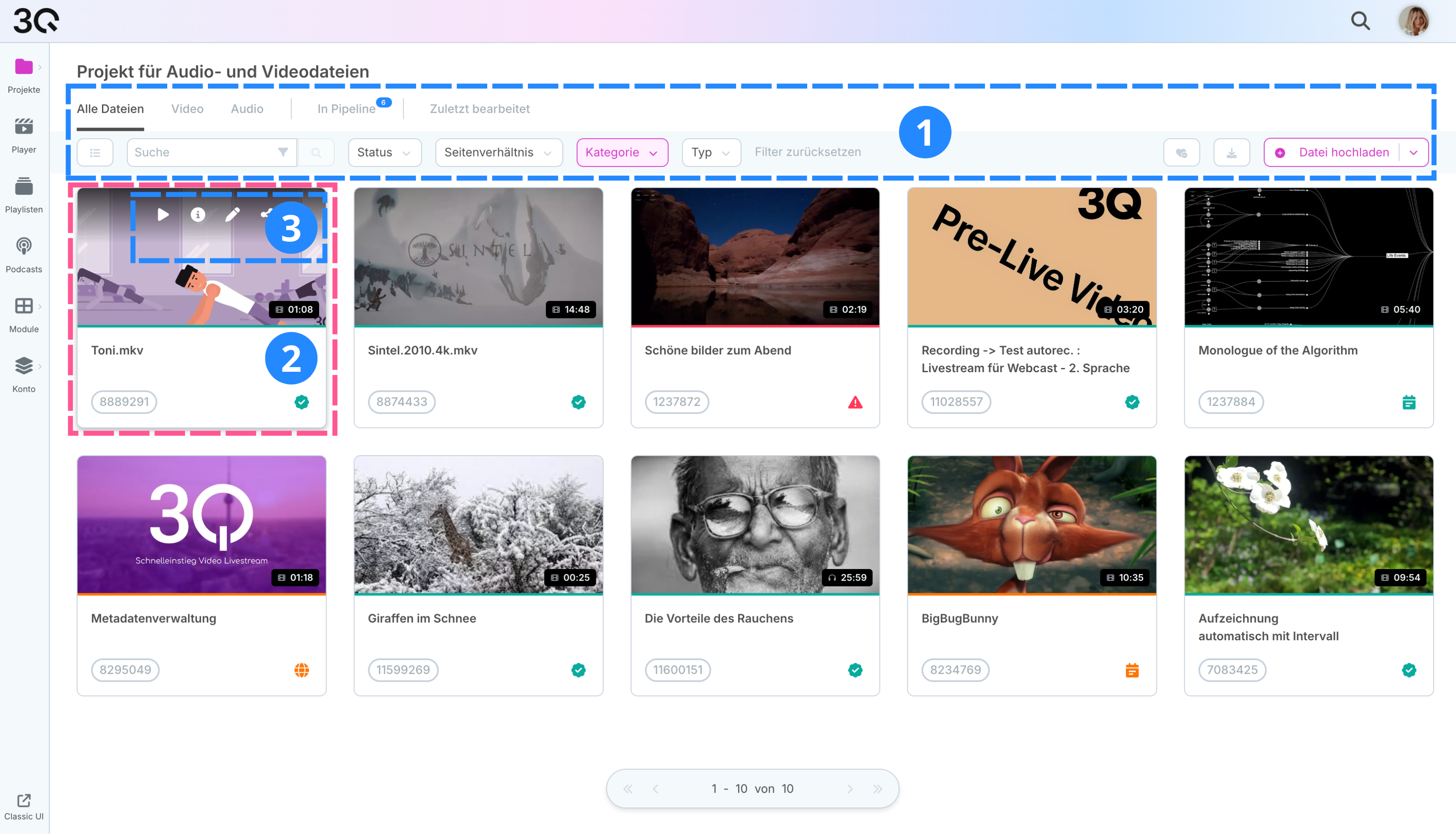Open the In Pipeline tab
This screenshot has width=1456, height=835.
pos(346,109)
